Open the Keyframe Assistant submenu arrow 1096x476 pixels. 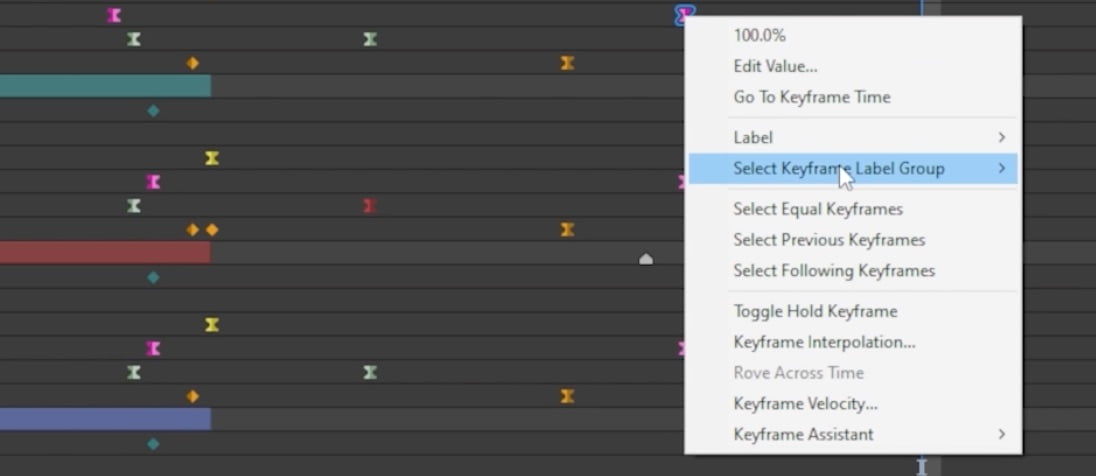point(1001,434)
